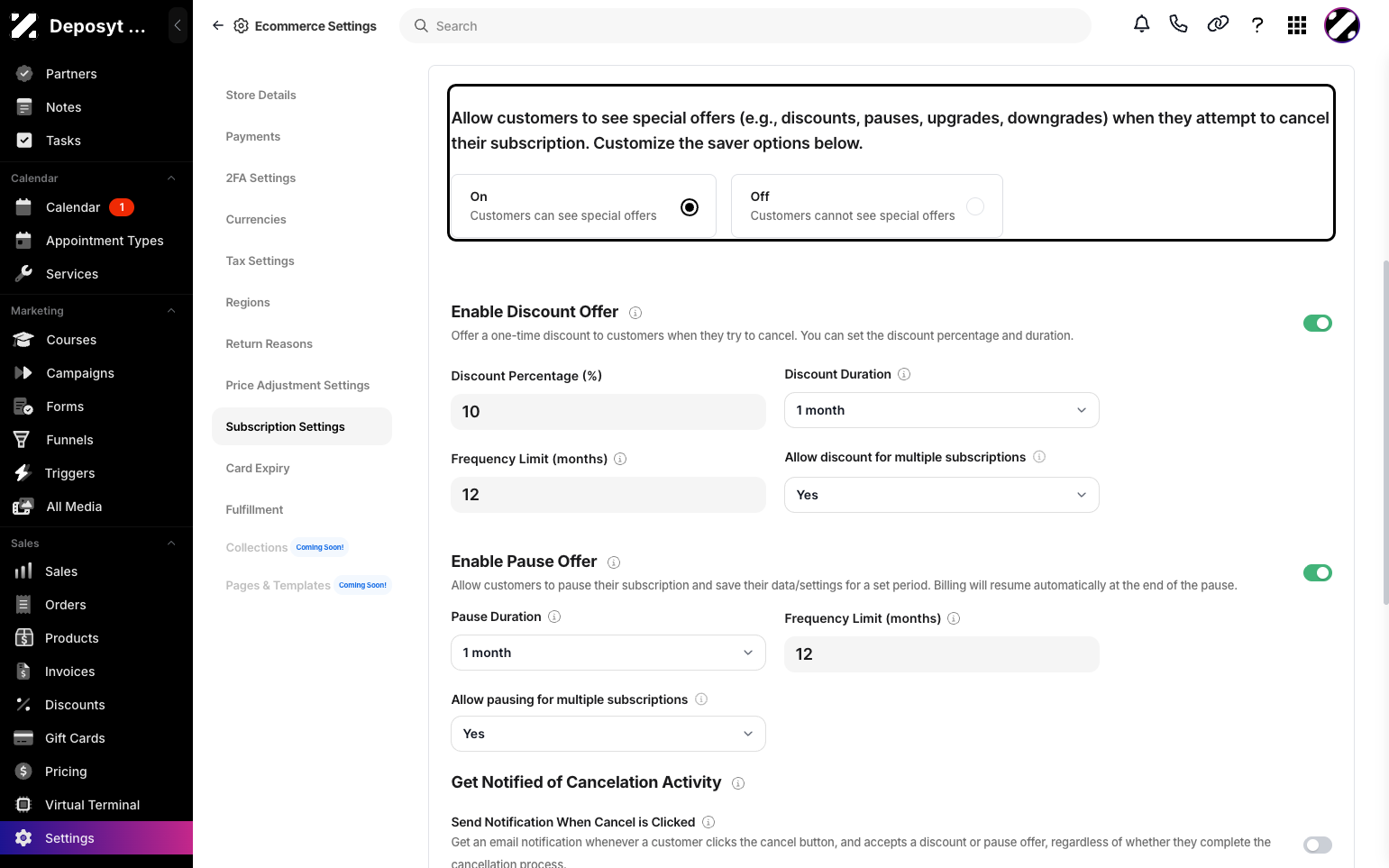Edit the pause offer Frequency Limit field
This screenshot has width=1389, height=868.
tap(942, 654)
